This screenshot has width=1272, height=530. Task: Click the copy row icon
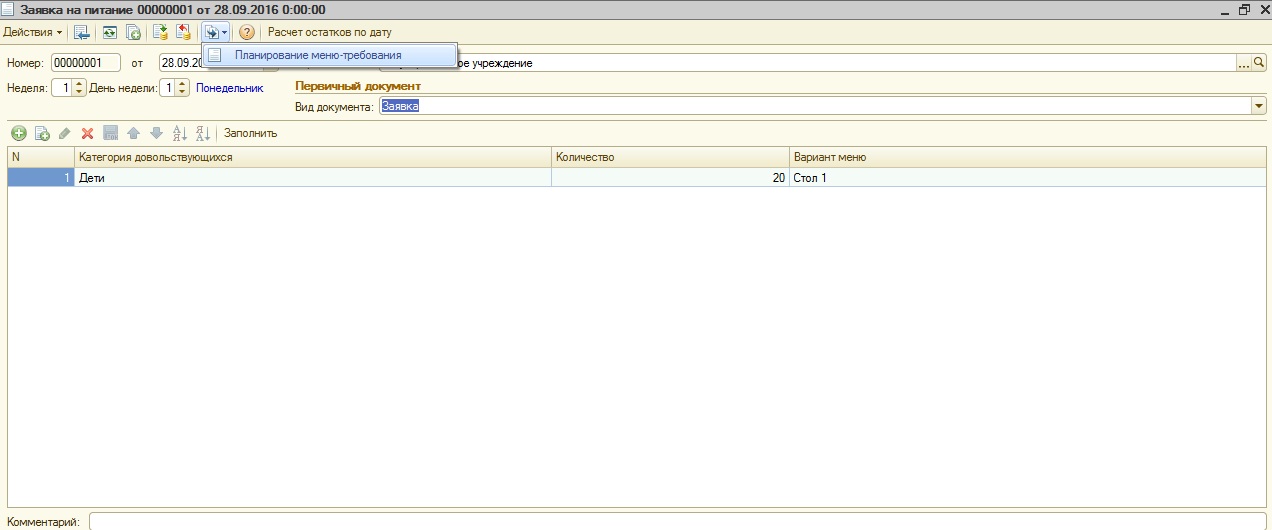pyautogui.click(x=42, y=133)
